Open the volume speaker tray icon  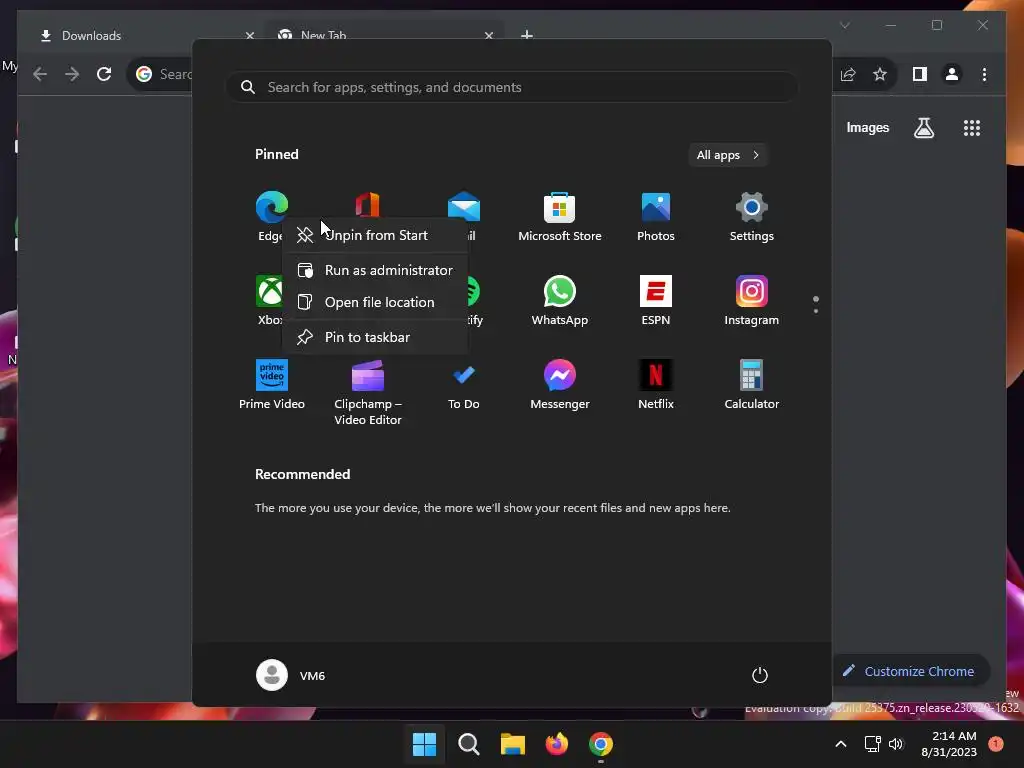pyautogui.click(x=896, y=744)
